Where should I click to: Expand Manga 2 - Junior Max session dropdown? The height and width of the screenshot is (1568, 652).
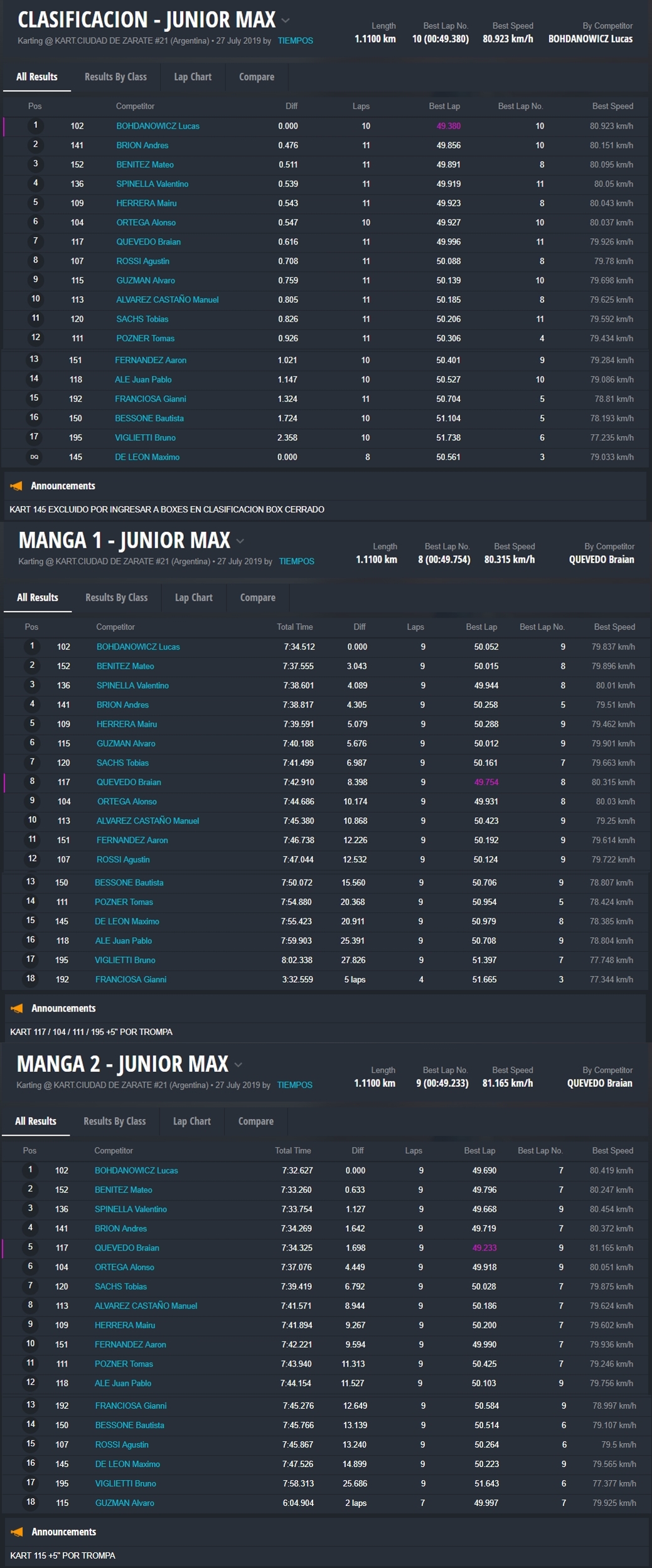point(238,1065)
